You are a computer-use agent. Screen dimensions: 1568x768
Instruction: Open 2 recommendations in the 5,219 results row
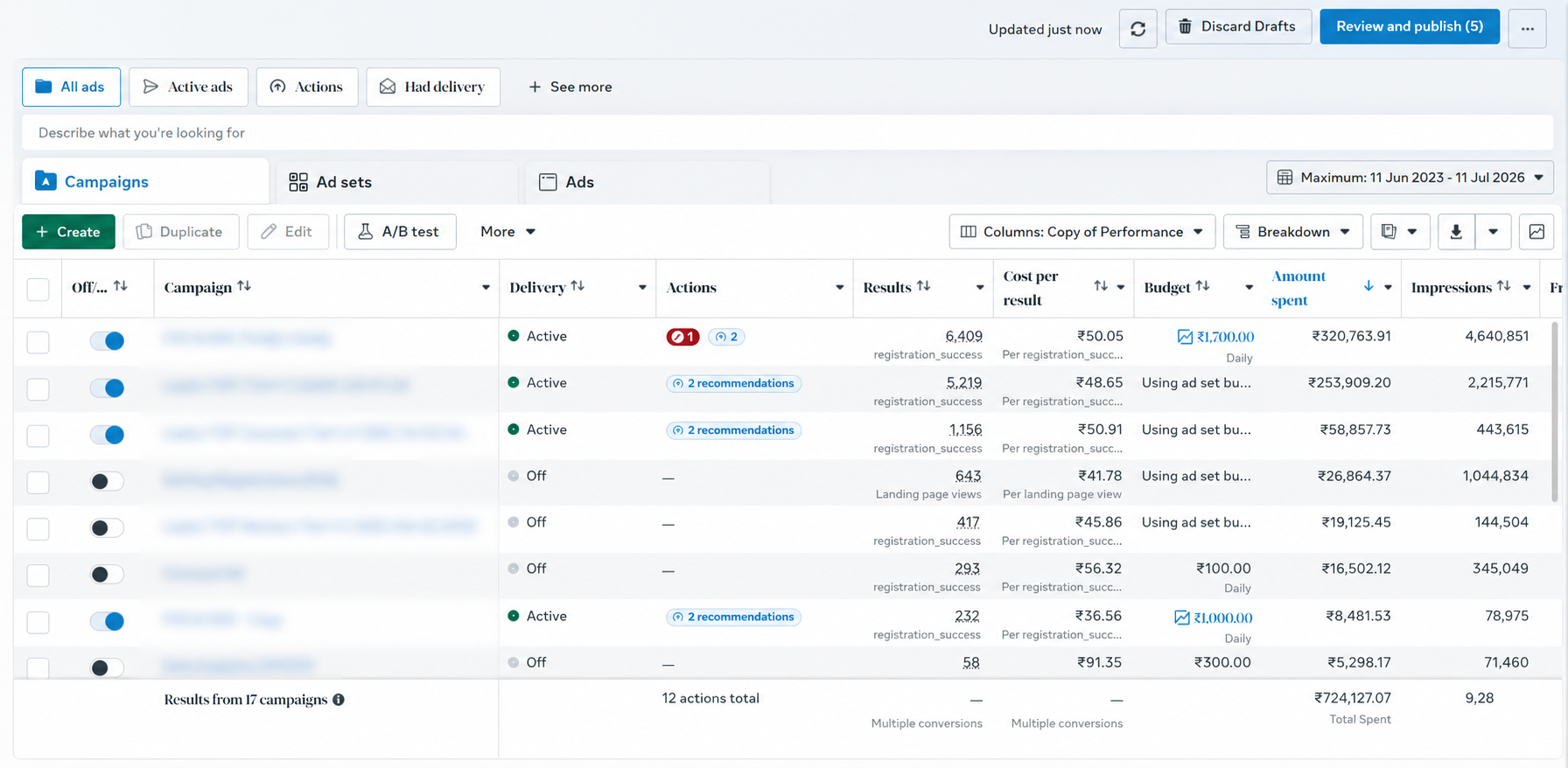tap(733, 383)
